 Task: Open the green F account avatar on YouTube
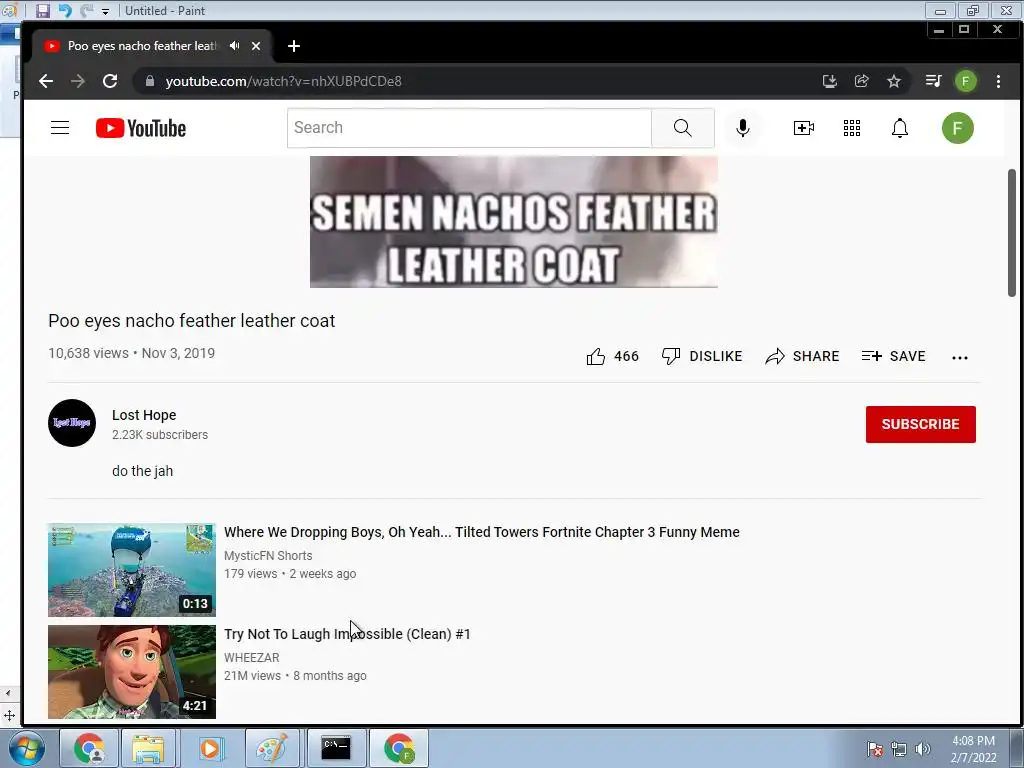pyautogui.click(x=957, y=128)
